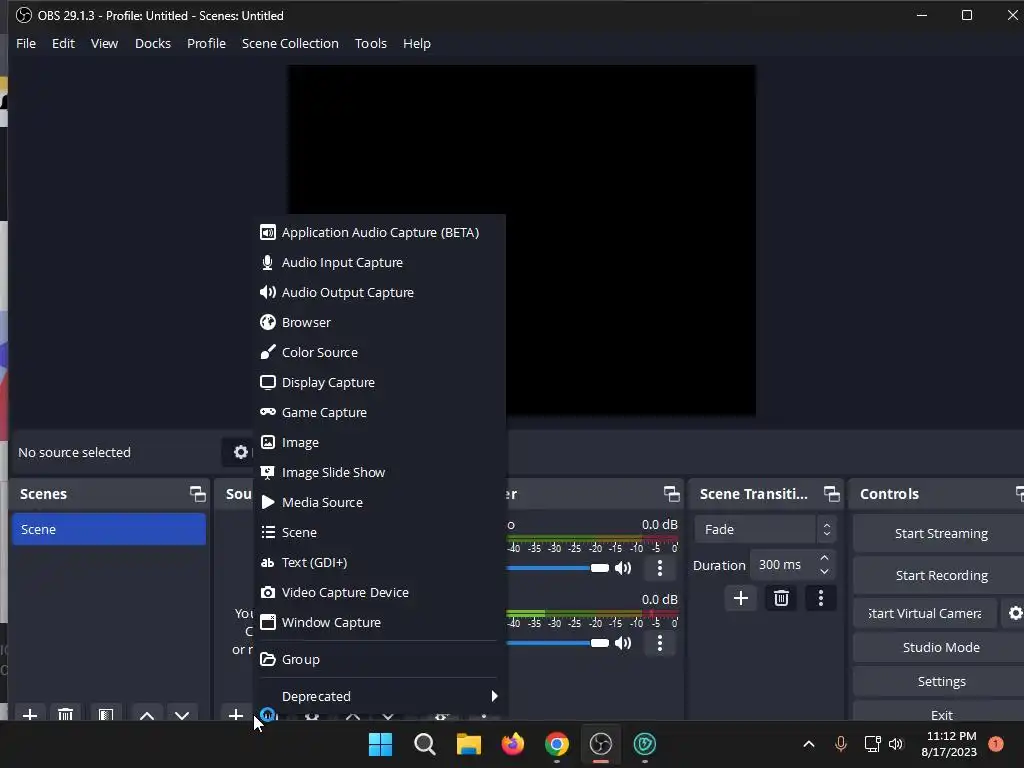This screenshot has width=1024, height=768.
Task: Move scene down in the list
Action: pos(182,714)
